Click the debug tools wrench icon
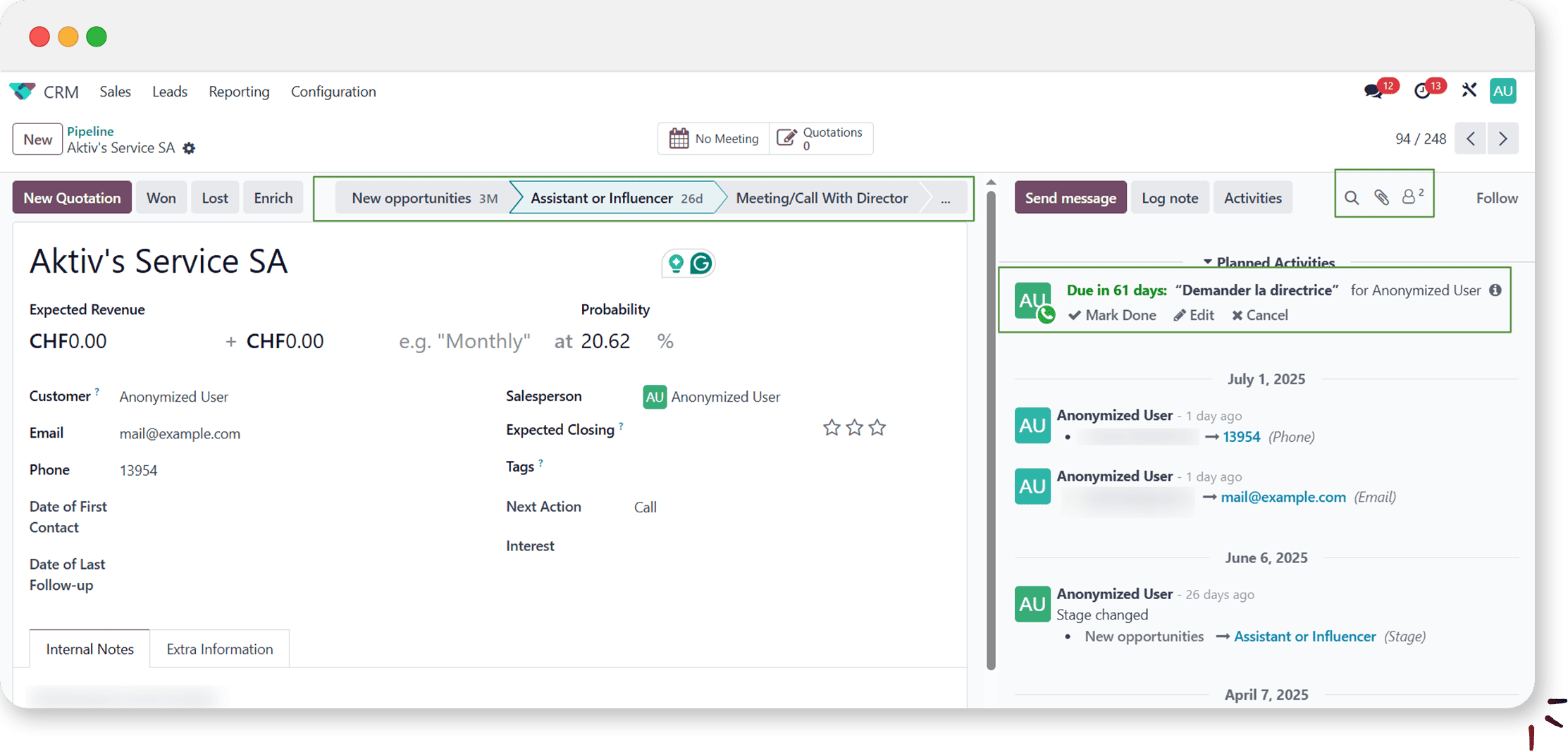This screenshot has width=1568, height=752. [1469, 91]
